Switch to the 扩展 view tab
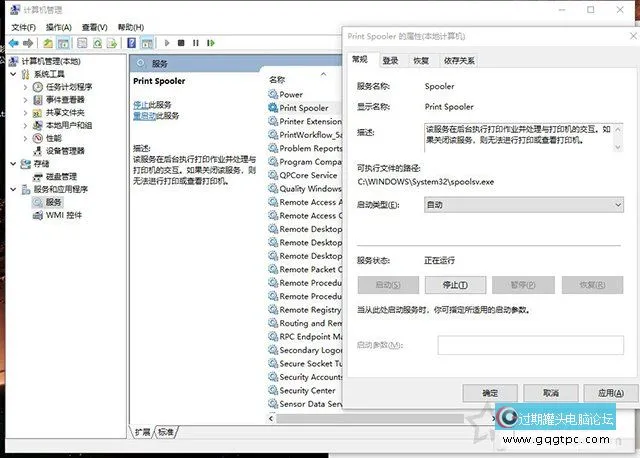 point(143,432)
